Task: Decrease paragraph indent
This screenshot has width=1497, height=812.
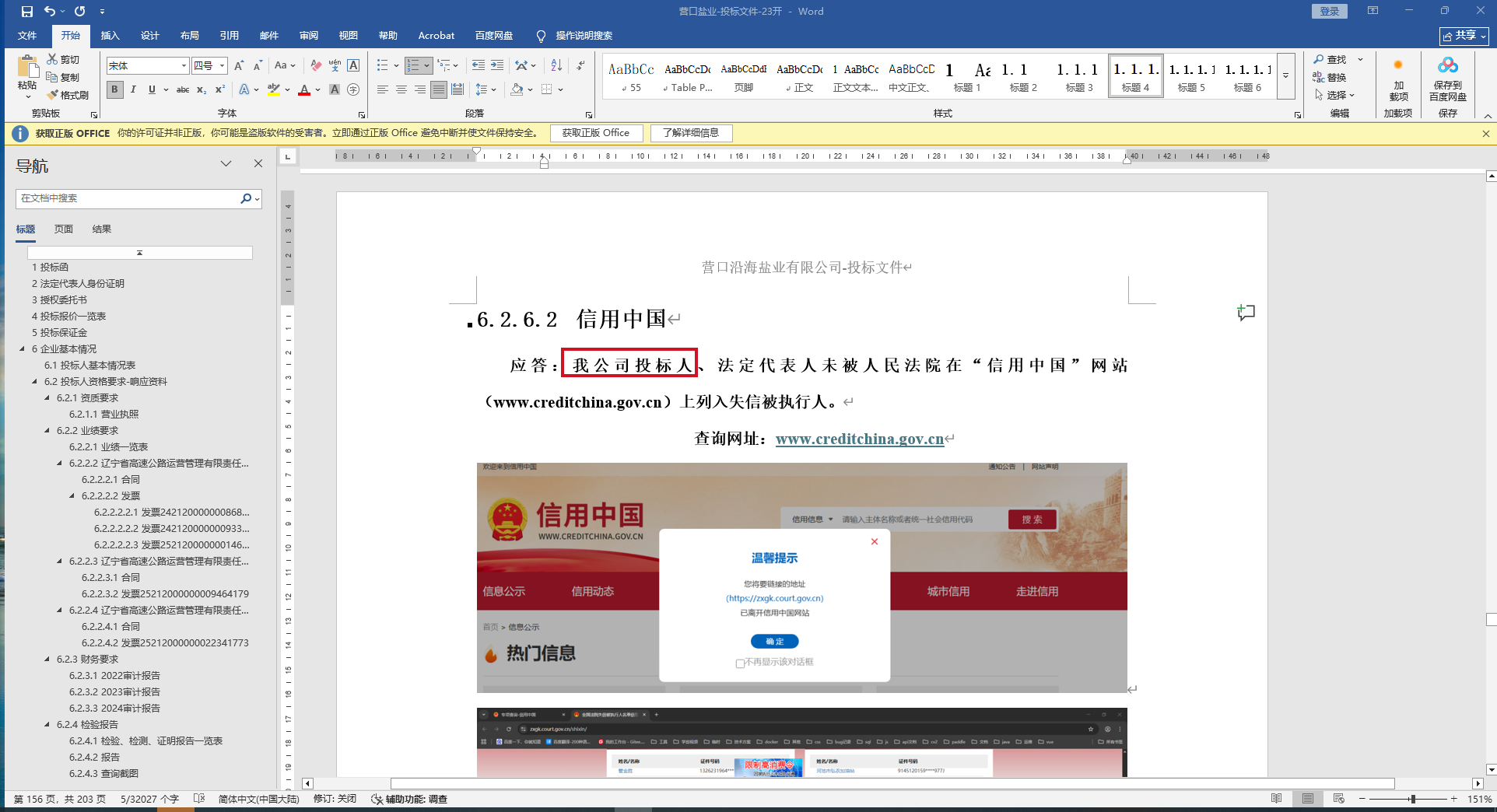Action: pyautogui.click(x=478, y=65)
